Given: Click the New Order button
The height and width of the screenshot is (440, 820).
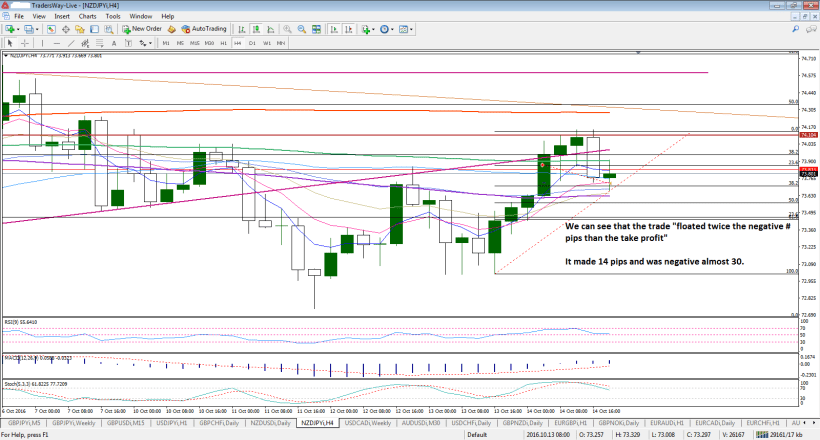Looking at the screenshot, I should (x=141, y=30).
